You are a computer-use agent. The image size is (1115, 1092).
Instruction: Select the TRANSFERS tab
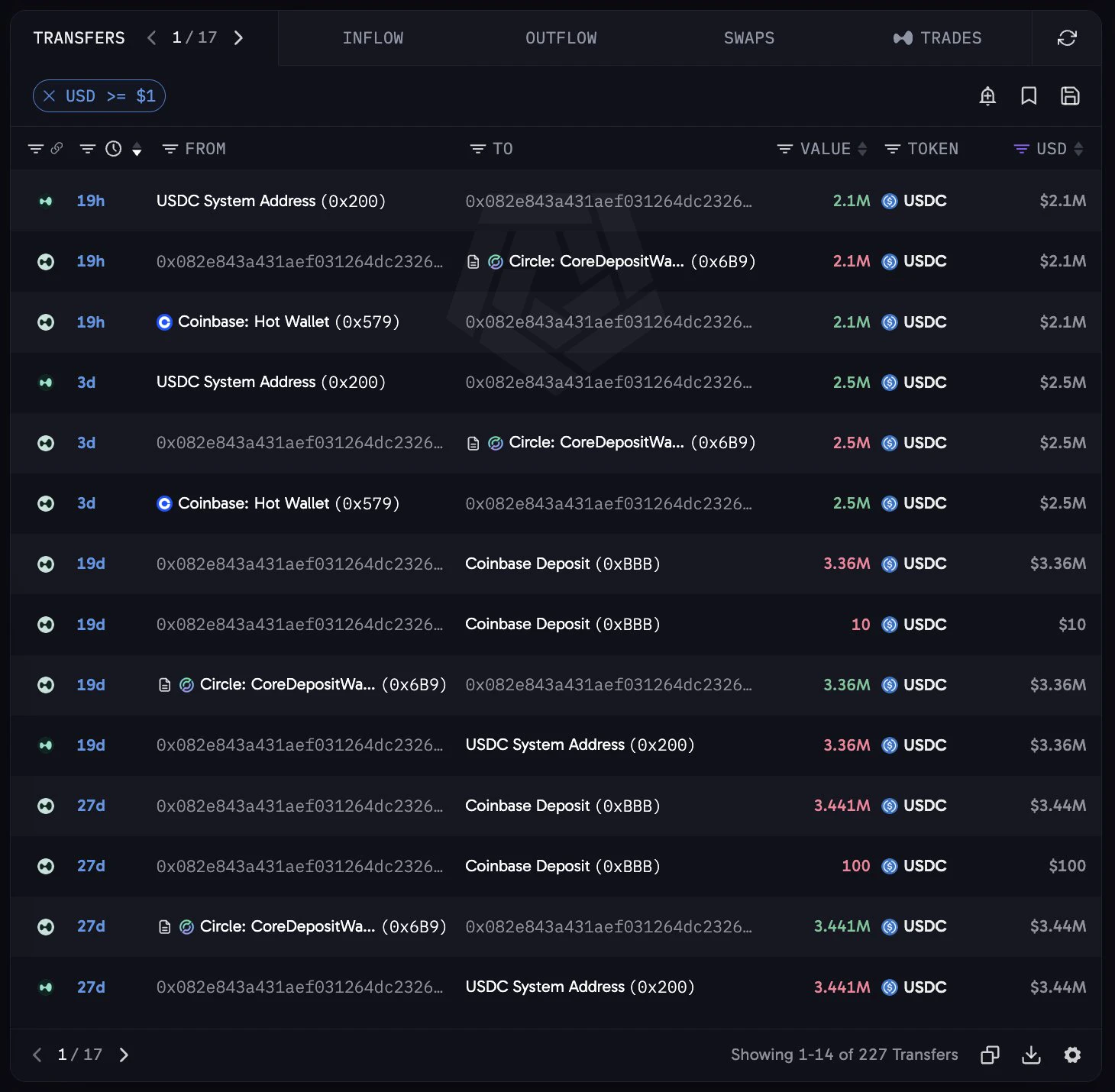pyautogui.click(x=79, y=38)
